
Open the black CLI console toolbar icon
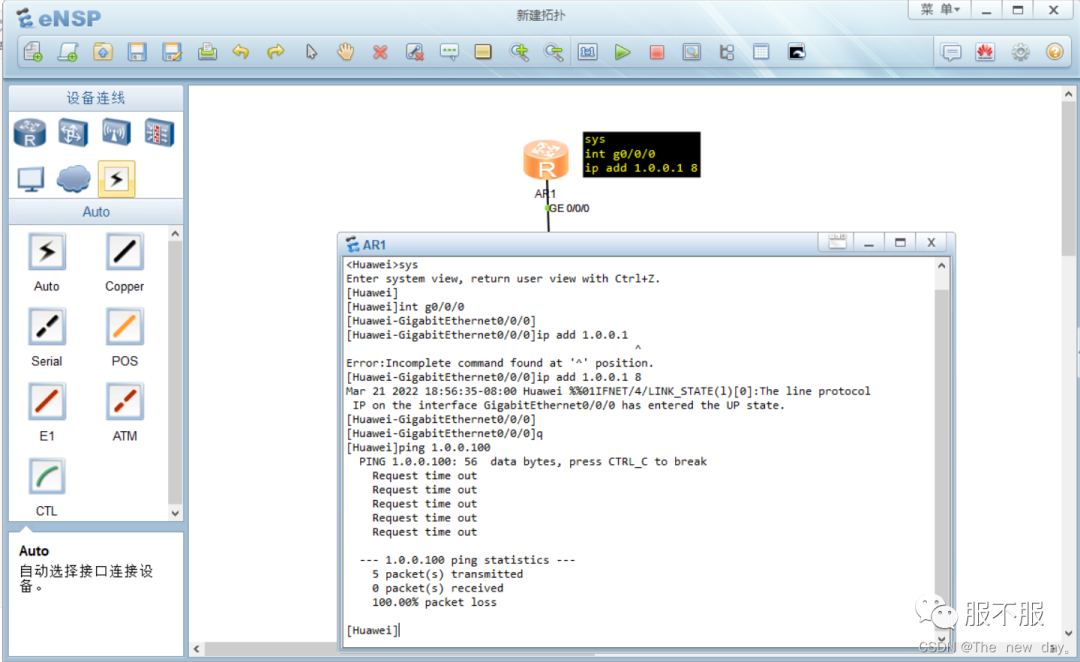pos(796,52)
